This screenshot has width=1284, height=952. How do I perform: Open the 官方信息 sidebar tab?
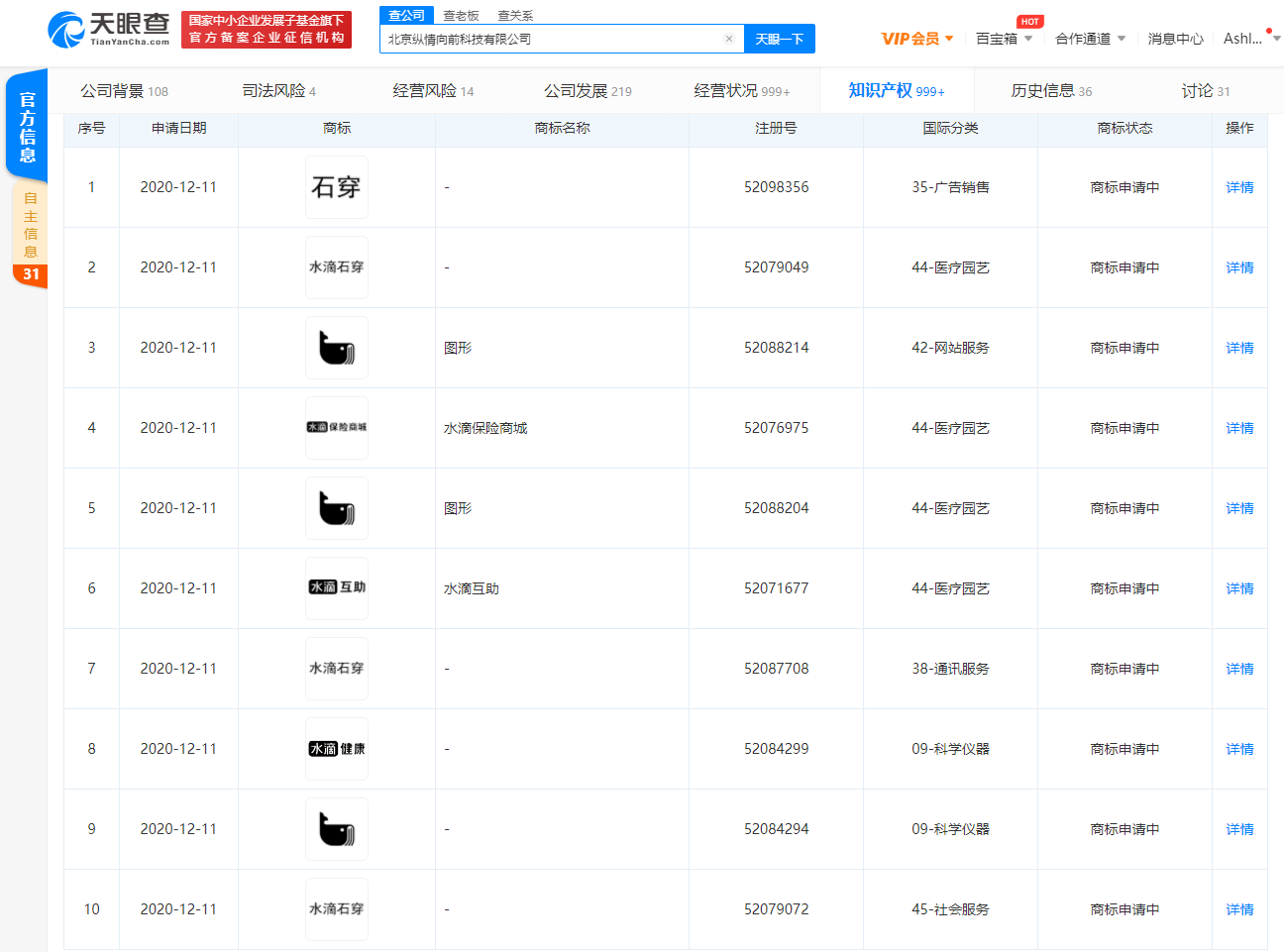click(x=27, y=127)
